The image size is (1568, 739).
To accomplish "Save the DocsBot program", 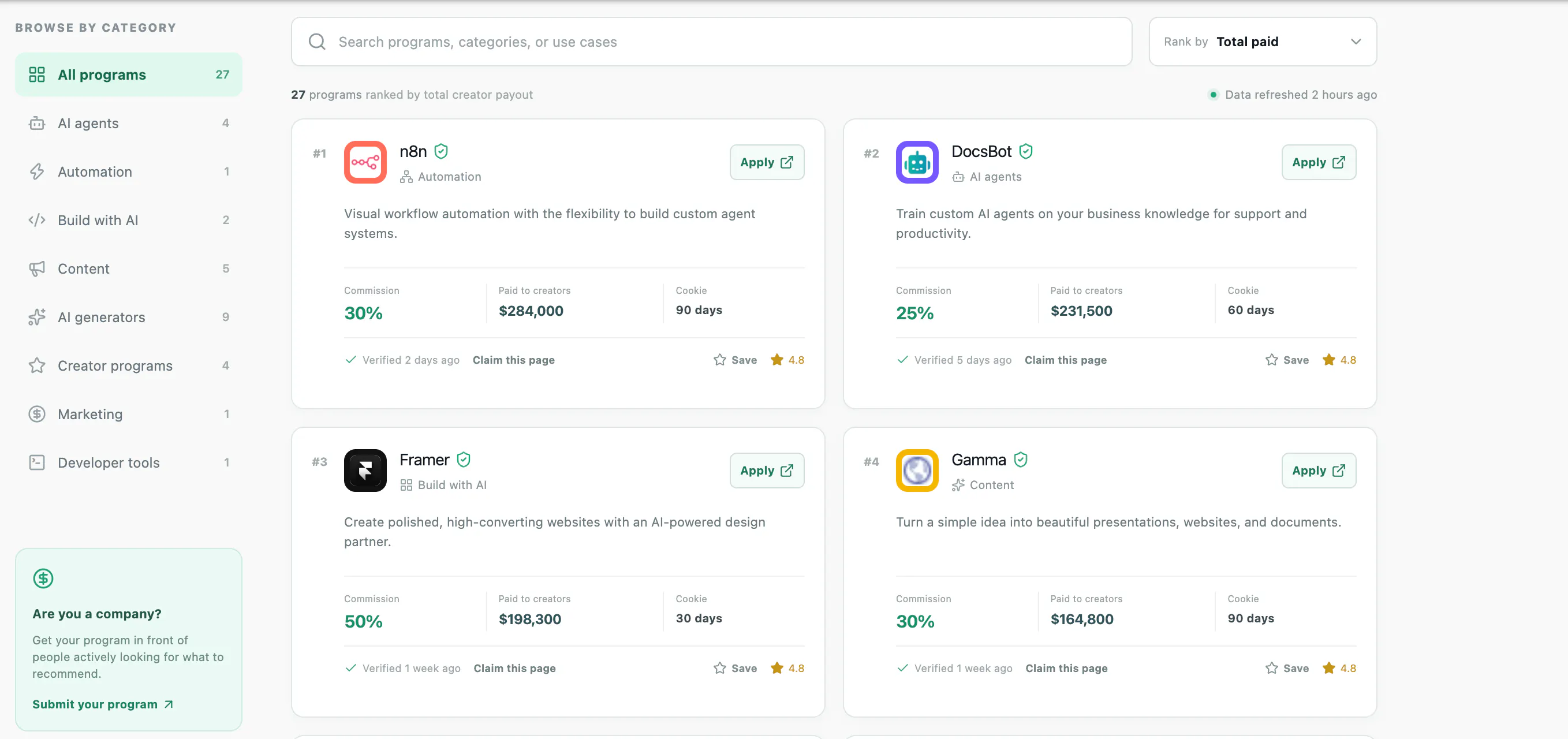I will point(1287,360).
